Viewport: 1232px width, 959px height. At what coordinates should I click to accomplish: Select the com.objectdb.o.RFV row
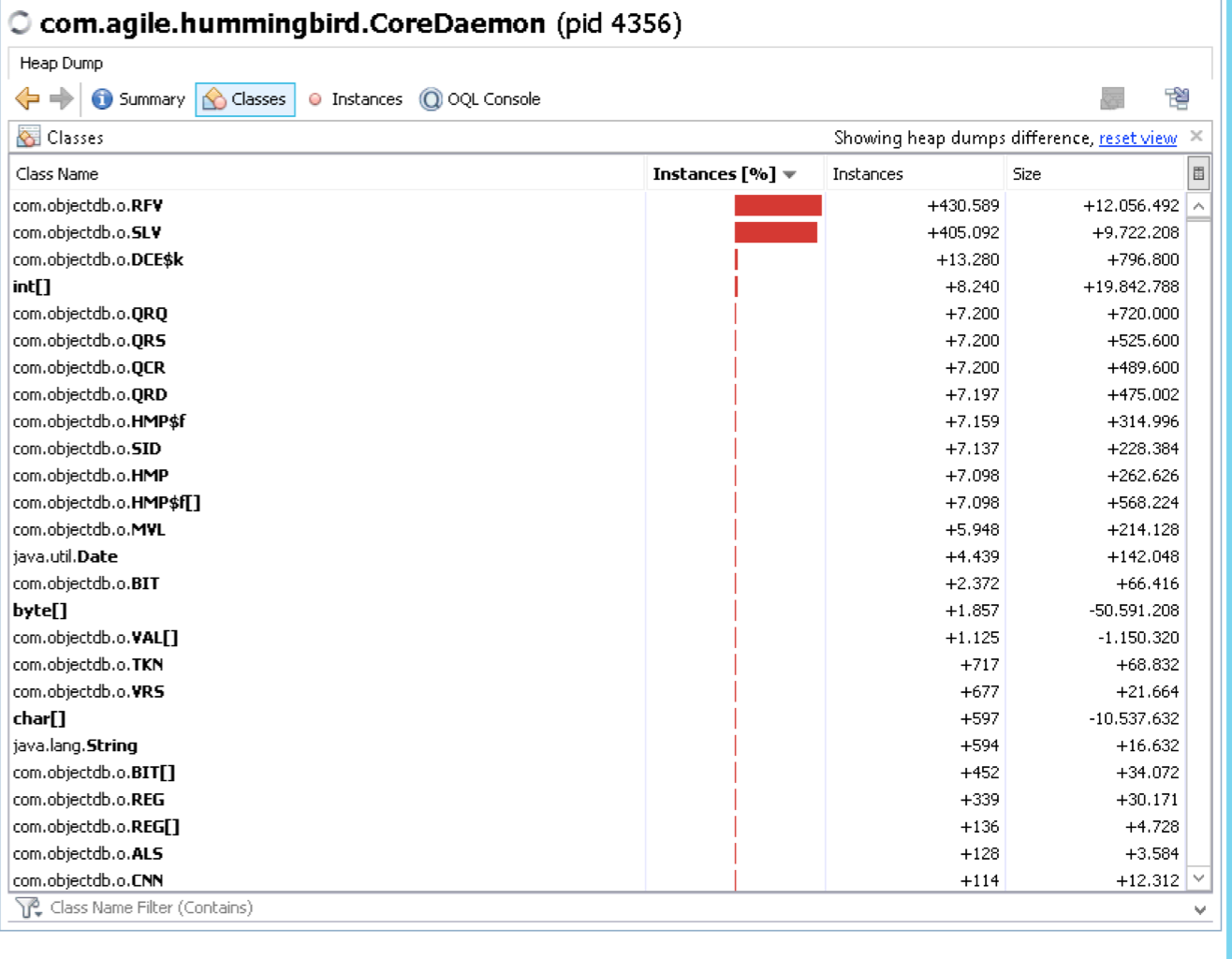coord(597,205)
